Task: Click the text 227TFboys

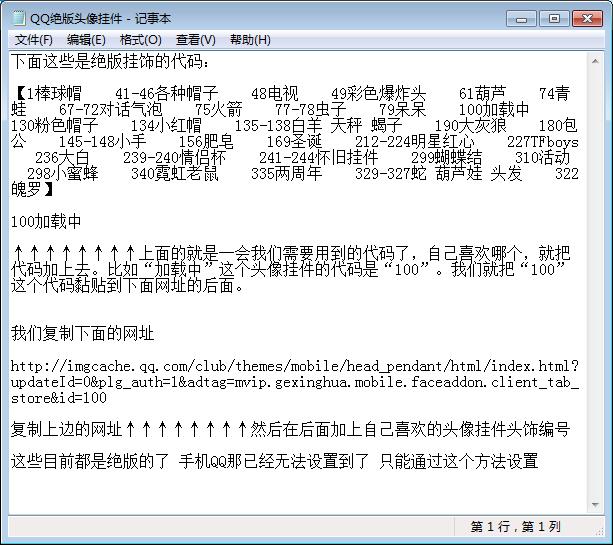Action: tap(543, 142)
